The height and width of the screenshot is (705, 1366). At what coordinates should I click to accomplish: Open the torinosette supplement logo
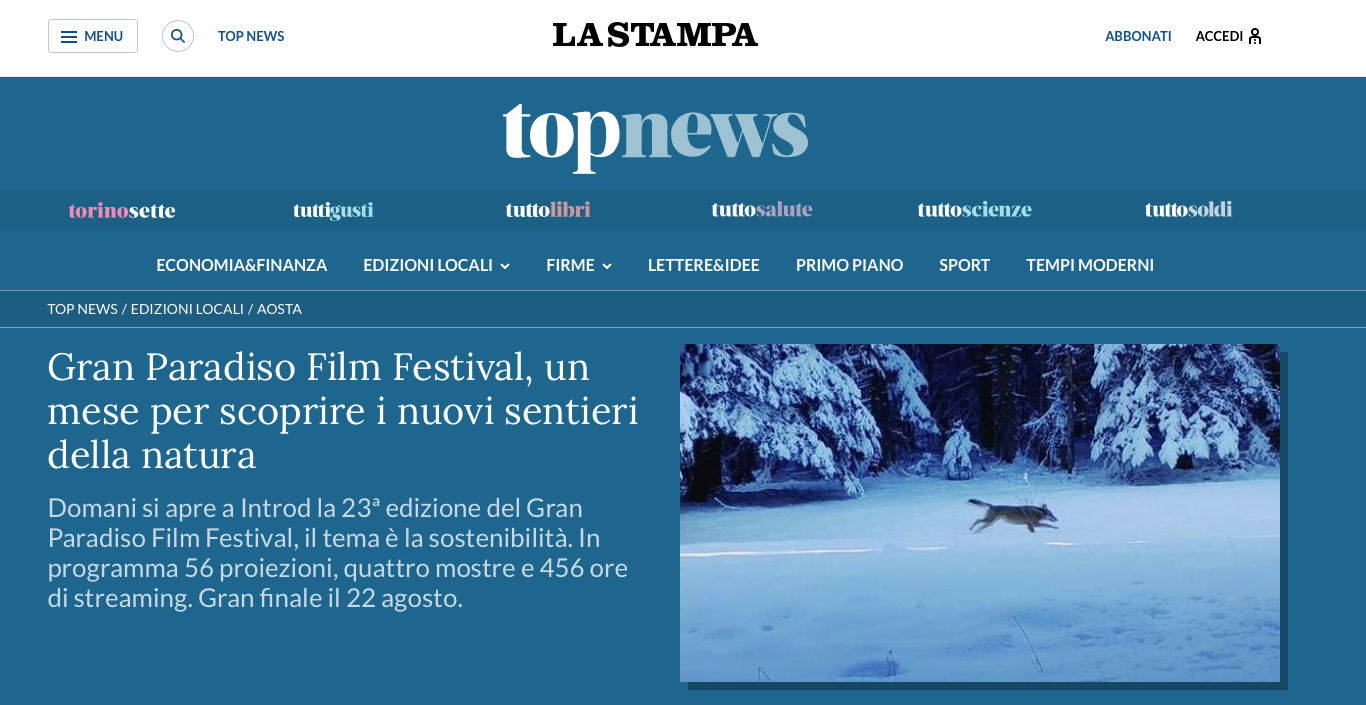pyautogui.click(x=122, y=210)
